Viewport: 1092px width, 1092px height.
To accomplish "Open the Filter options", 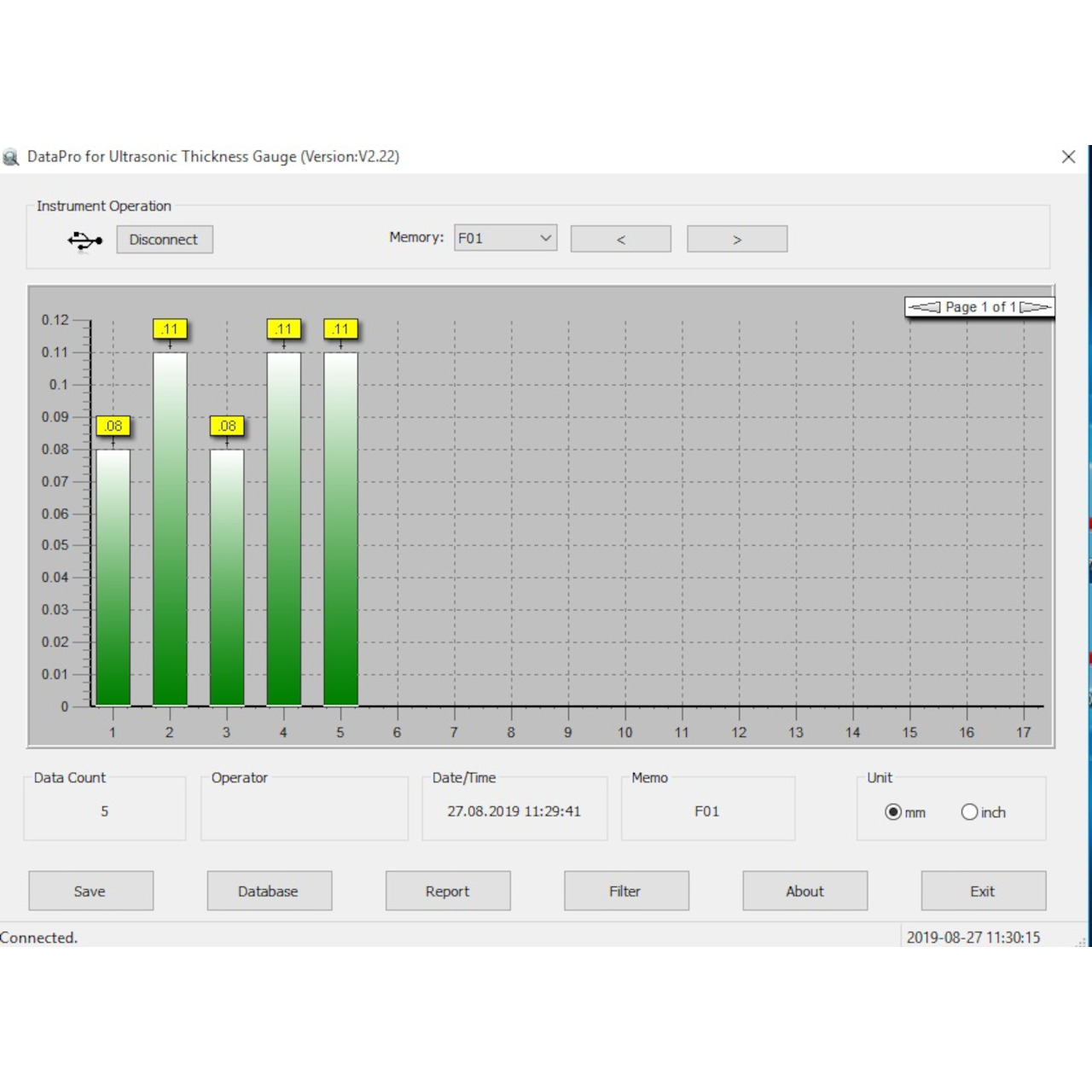I will (626, 891).
